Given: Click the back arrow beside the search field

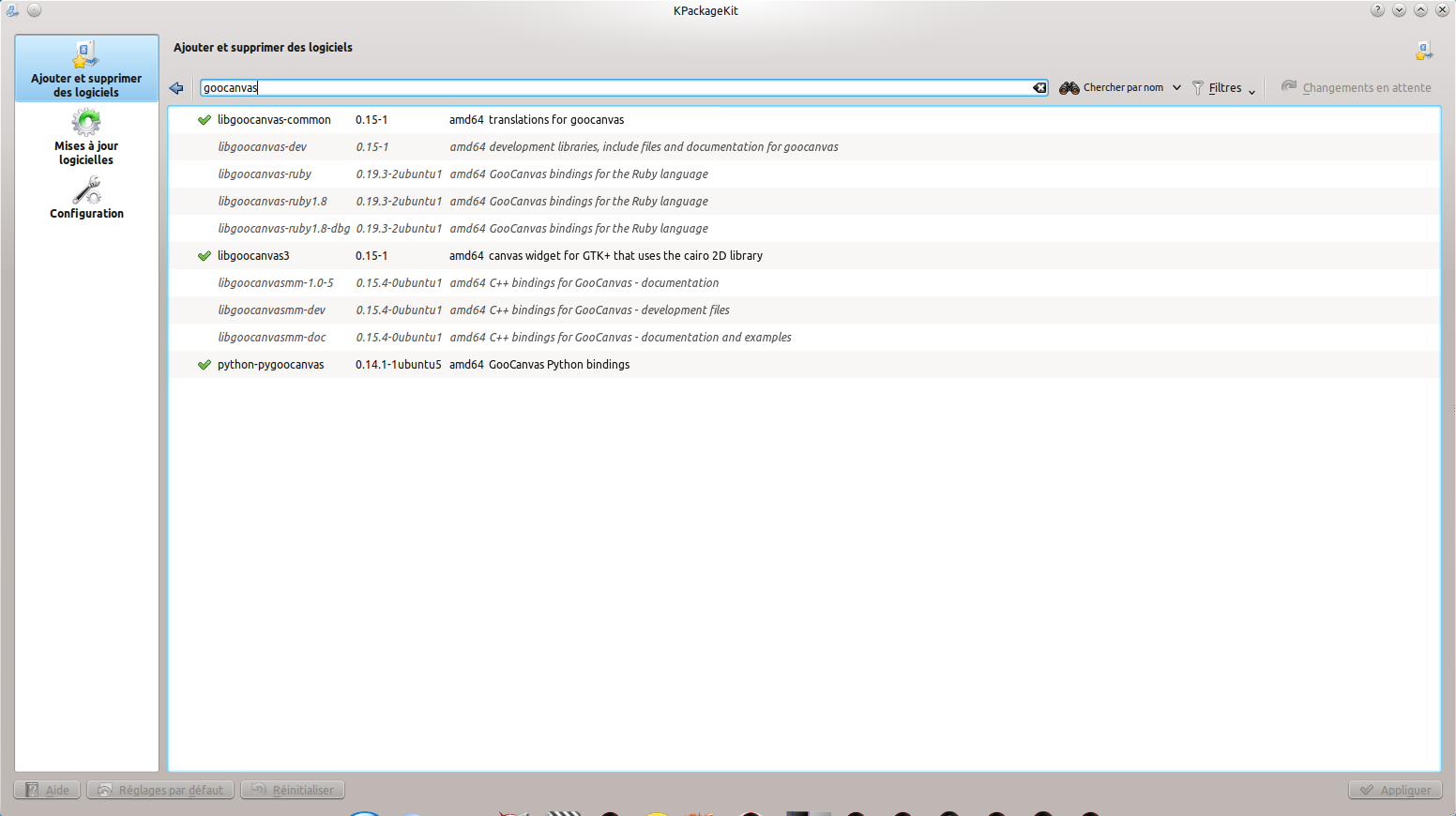Looking at the screenshot, I should click(176, 88).
